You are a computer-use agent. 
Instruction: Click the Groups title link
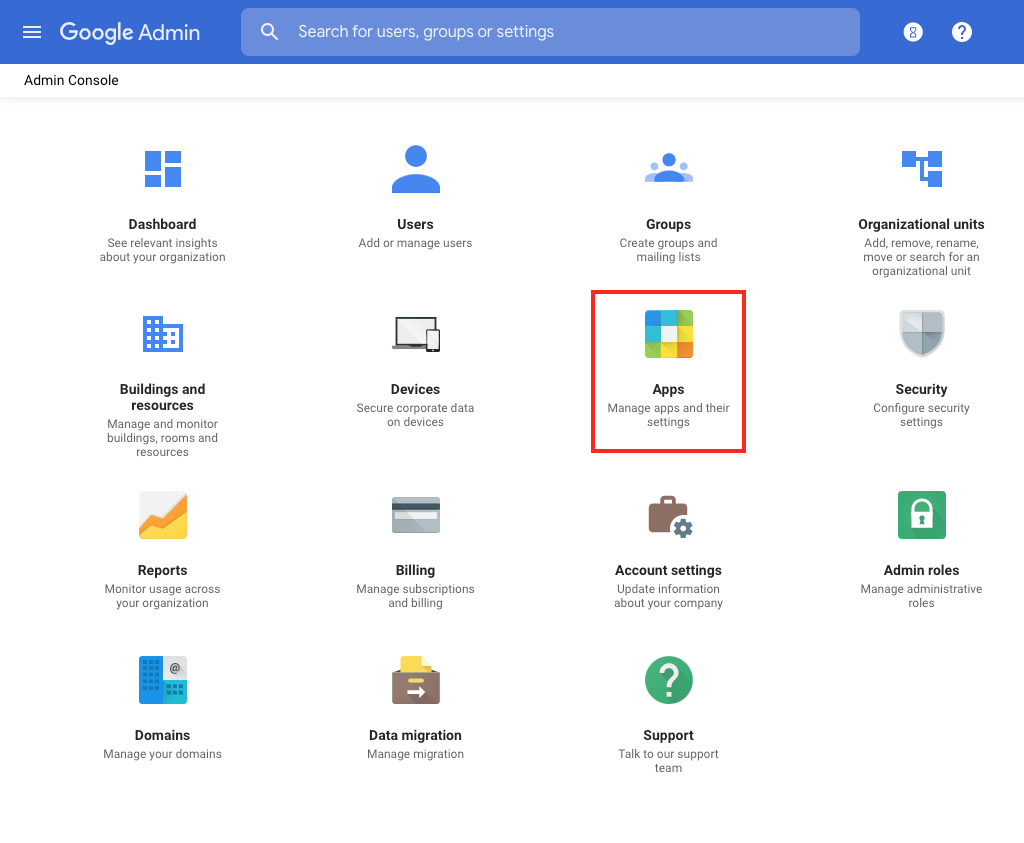pyautogui.click(x=669, y=224)
